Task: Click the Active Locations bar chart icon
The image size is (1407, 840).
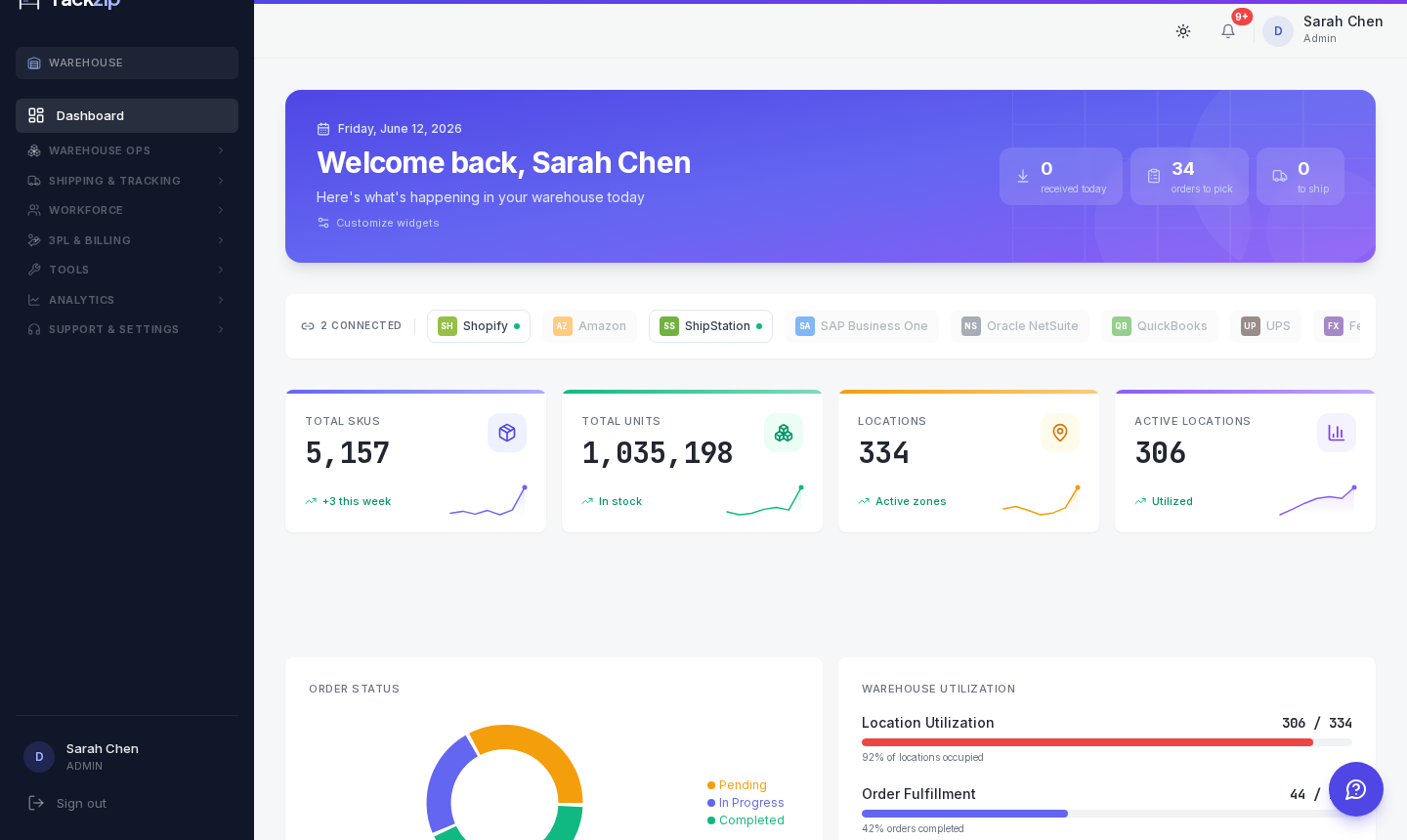Action: [x=1337, y=433]
